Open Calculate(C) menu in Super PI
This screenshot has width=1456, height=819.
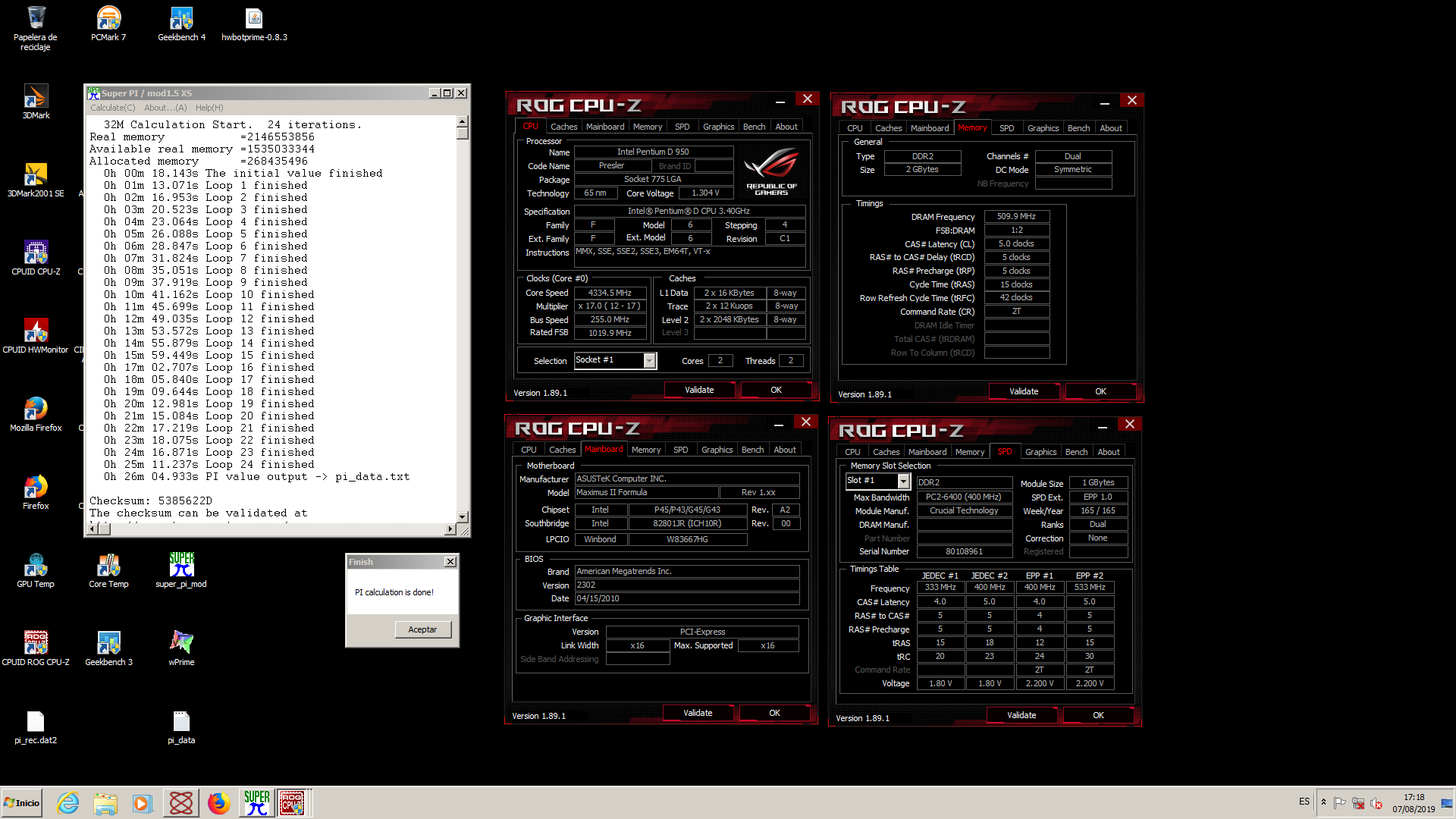112,108
